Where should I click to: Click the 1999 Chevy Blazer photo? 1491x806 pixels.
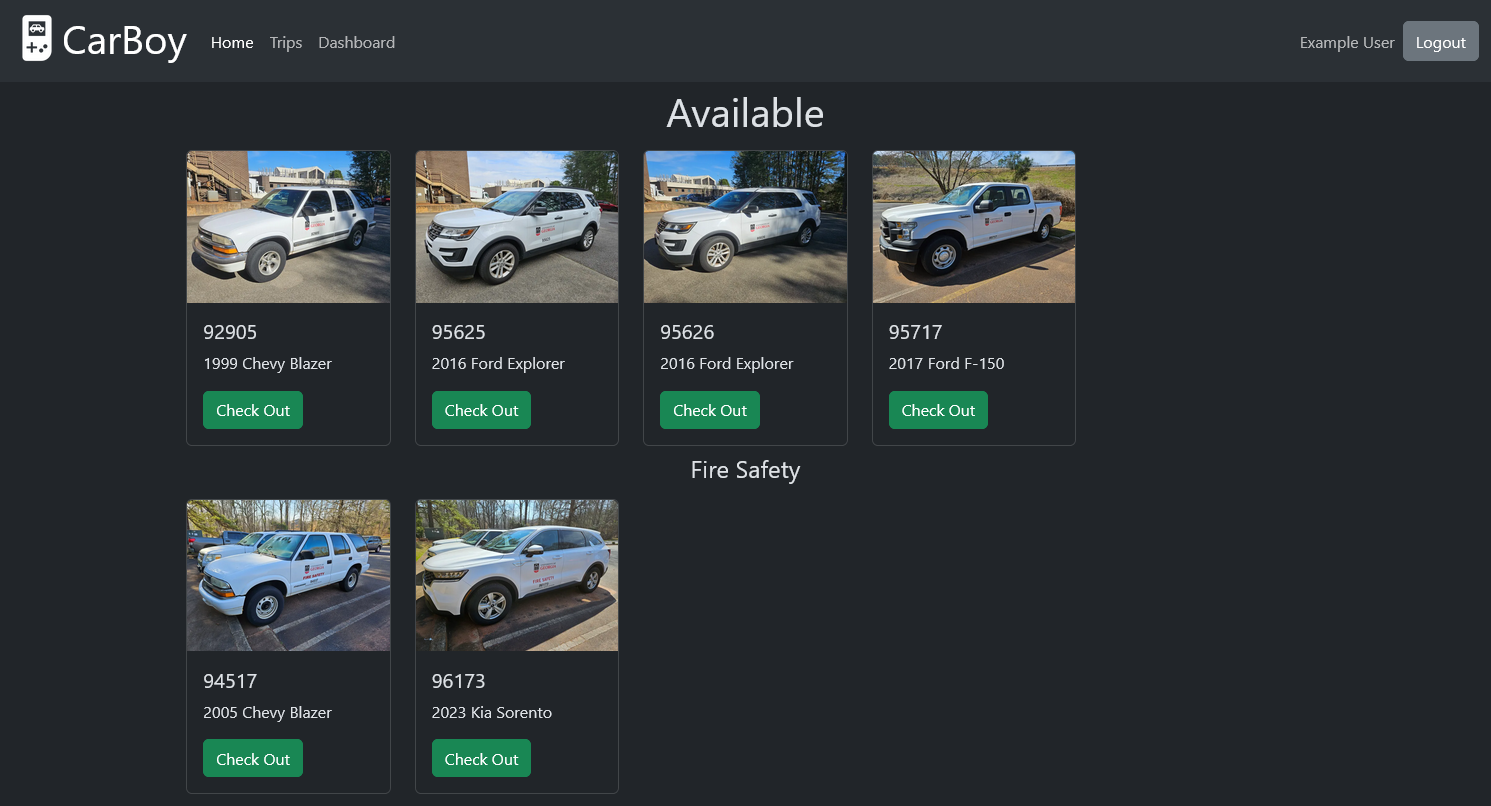288,227
